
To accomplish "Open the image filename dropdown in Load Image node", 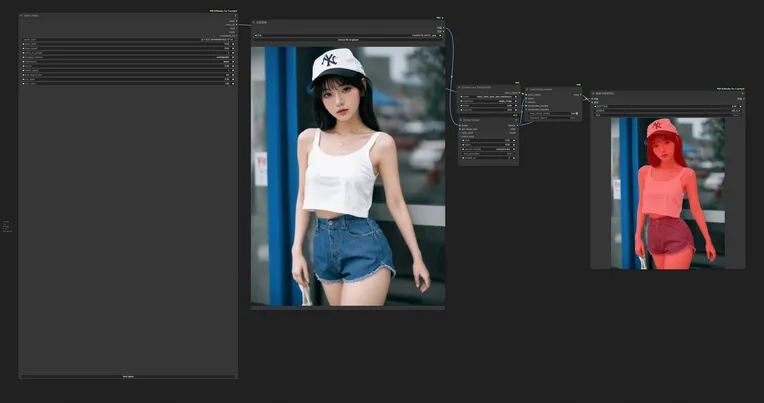I will coord(347,35).
